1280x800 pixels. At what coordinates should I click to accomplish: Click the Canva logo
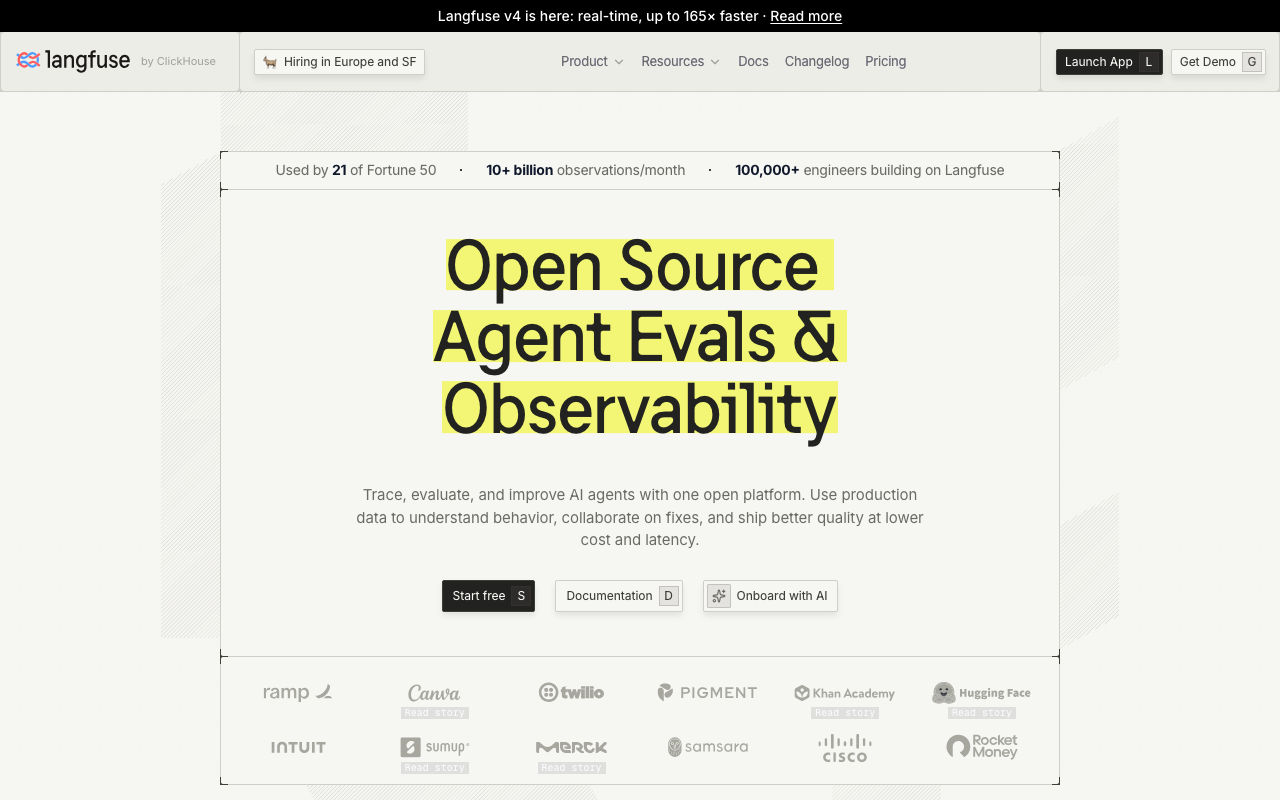click(x=434, y=692)
